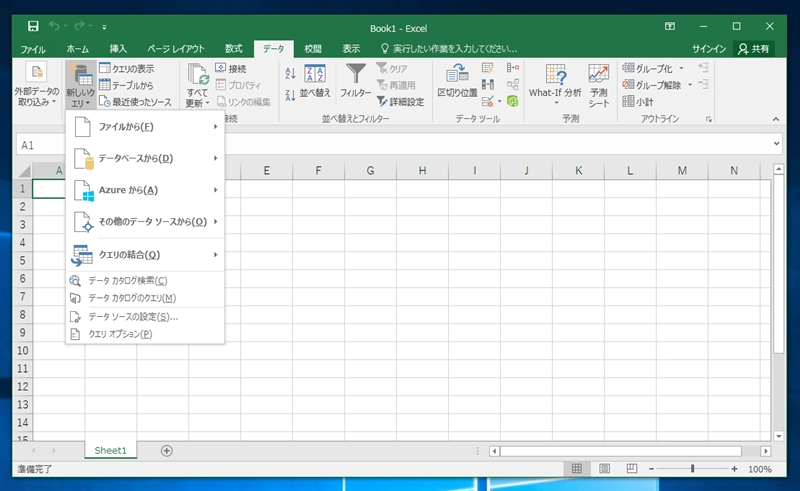Open 外部データの取り込み dropdown
Viewport: 800px width, 491px height.
point(37,84)
